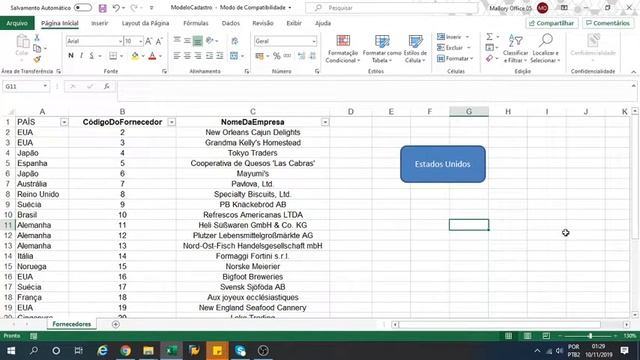Image resolution: width=640 pixels, height=360 pixels.
Task: Open Chrome from the taskbar
Action: (126, 351)
